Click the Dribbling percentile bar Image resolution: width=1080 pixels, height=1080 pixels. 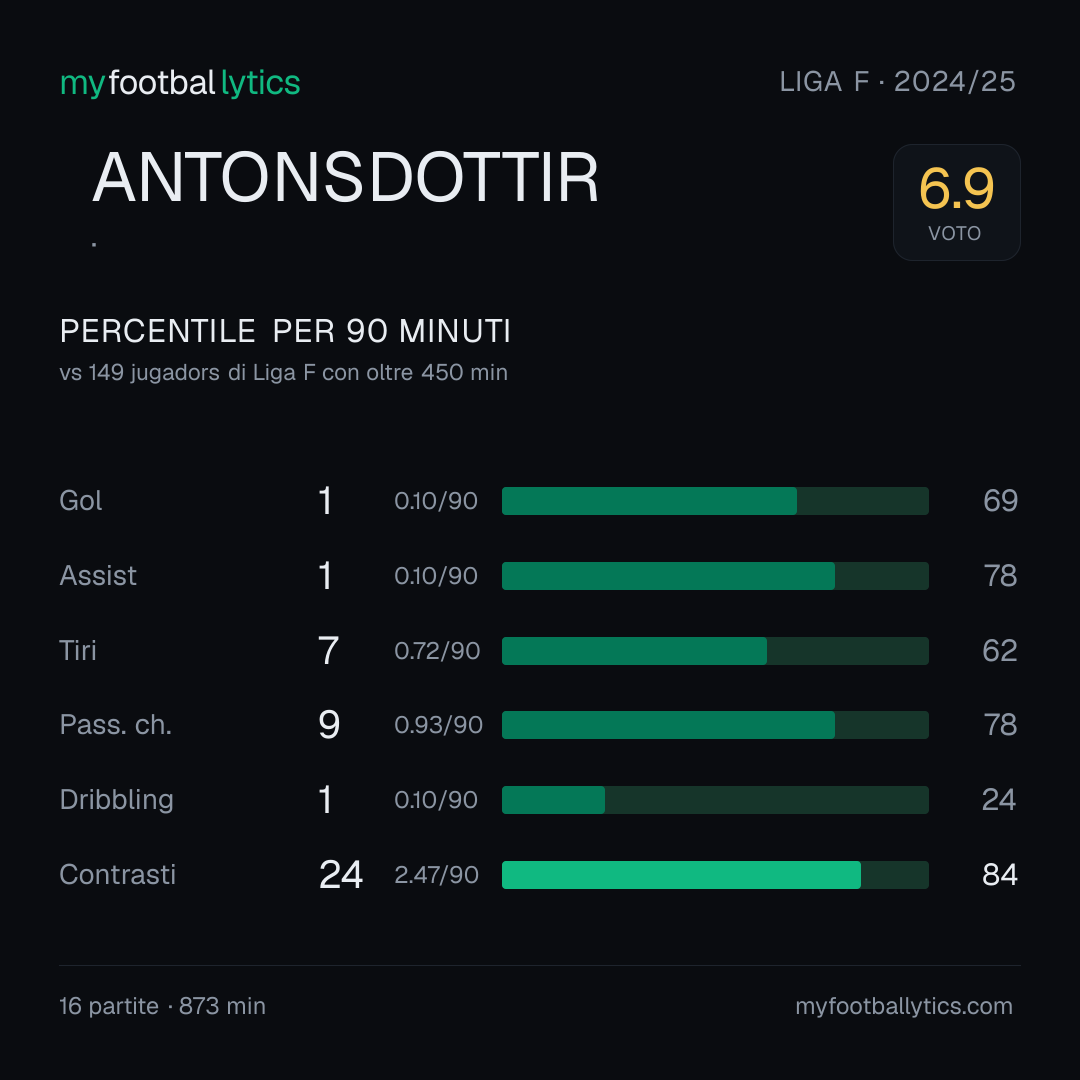(715, 800)
